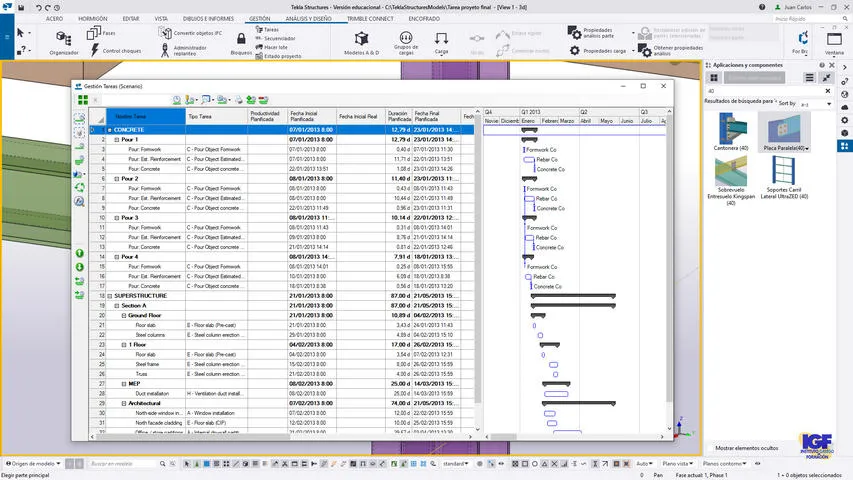Click the Nombre Tarea column header
The height and width of the screenshot is (480, 853).
[x=145, y=116]
